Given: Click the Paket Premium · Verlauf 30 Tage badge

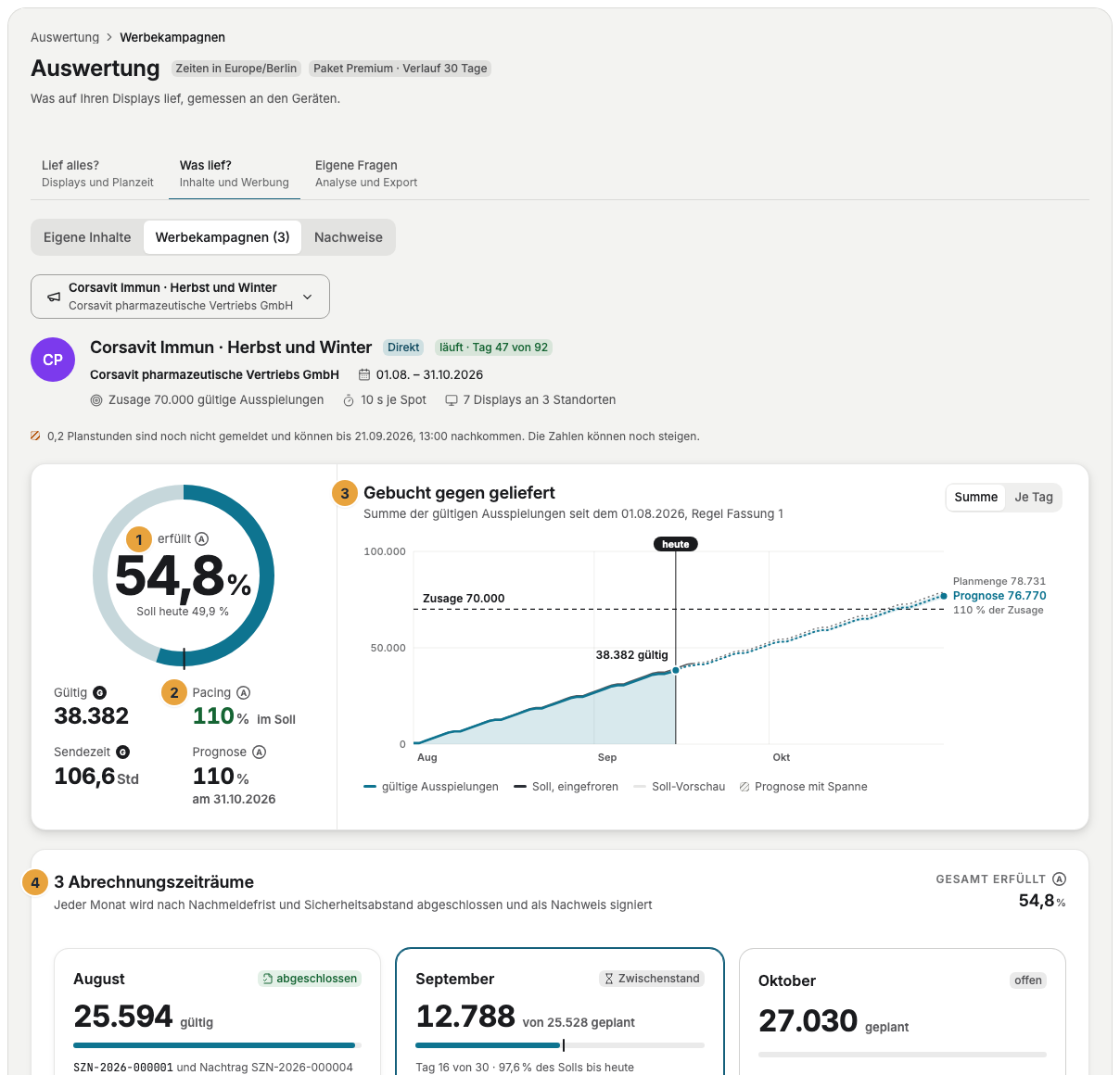Looking at the screenshot, I should click(x=401, y=69).
